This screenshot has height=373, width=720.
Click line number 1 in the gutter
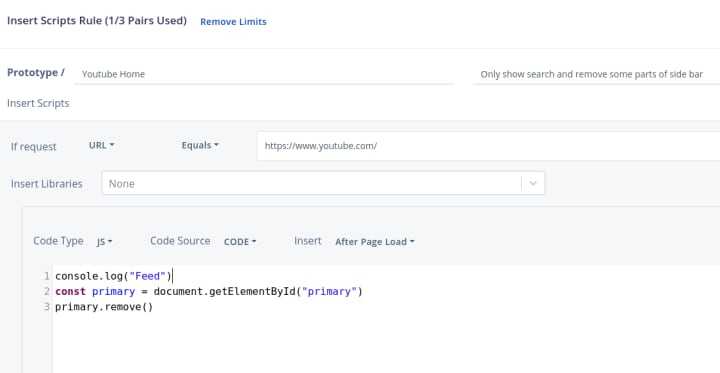pyautogui.click(x=47, y=276)
